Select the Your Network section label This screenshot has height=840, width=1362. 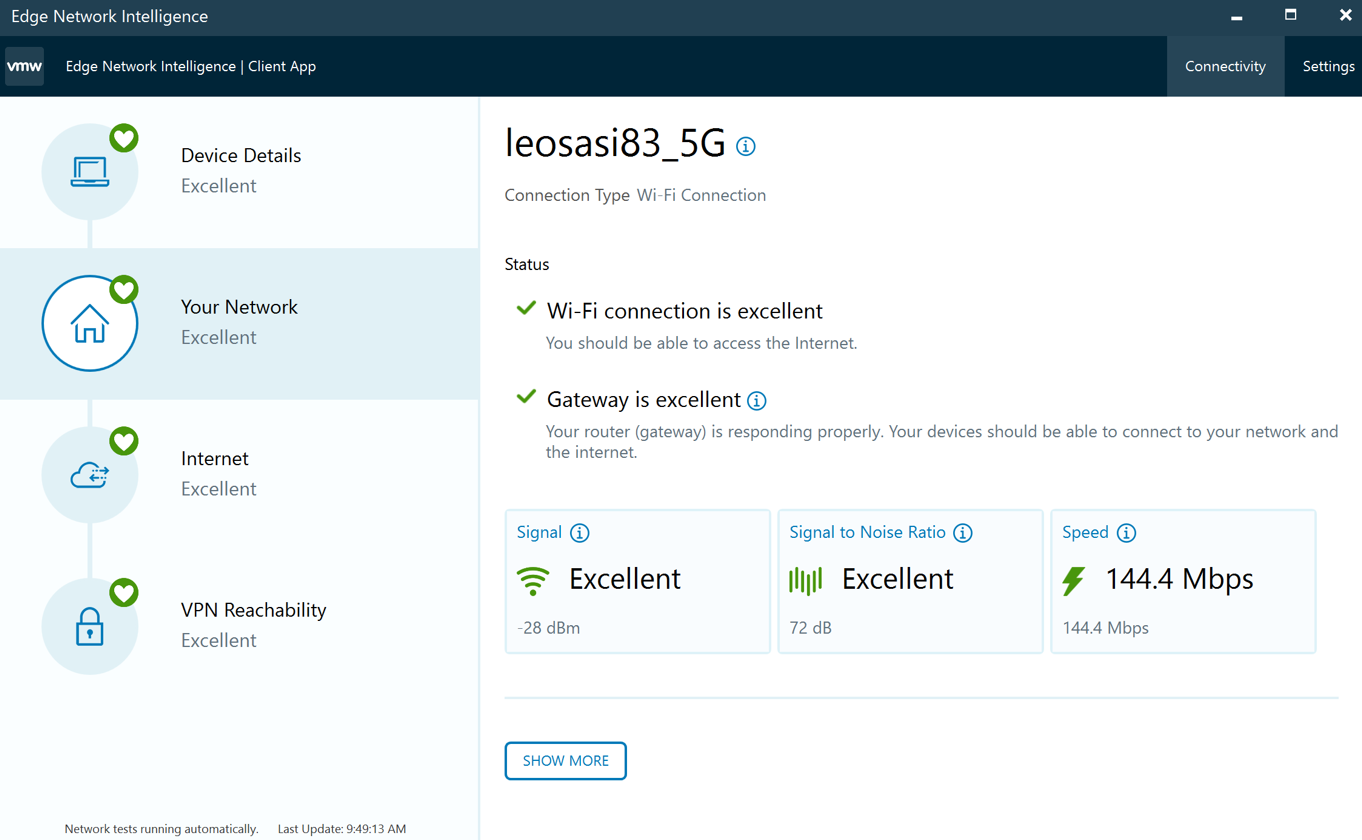tap(239, 307)
